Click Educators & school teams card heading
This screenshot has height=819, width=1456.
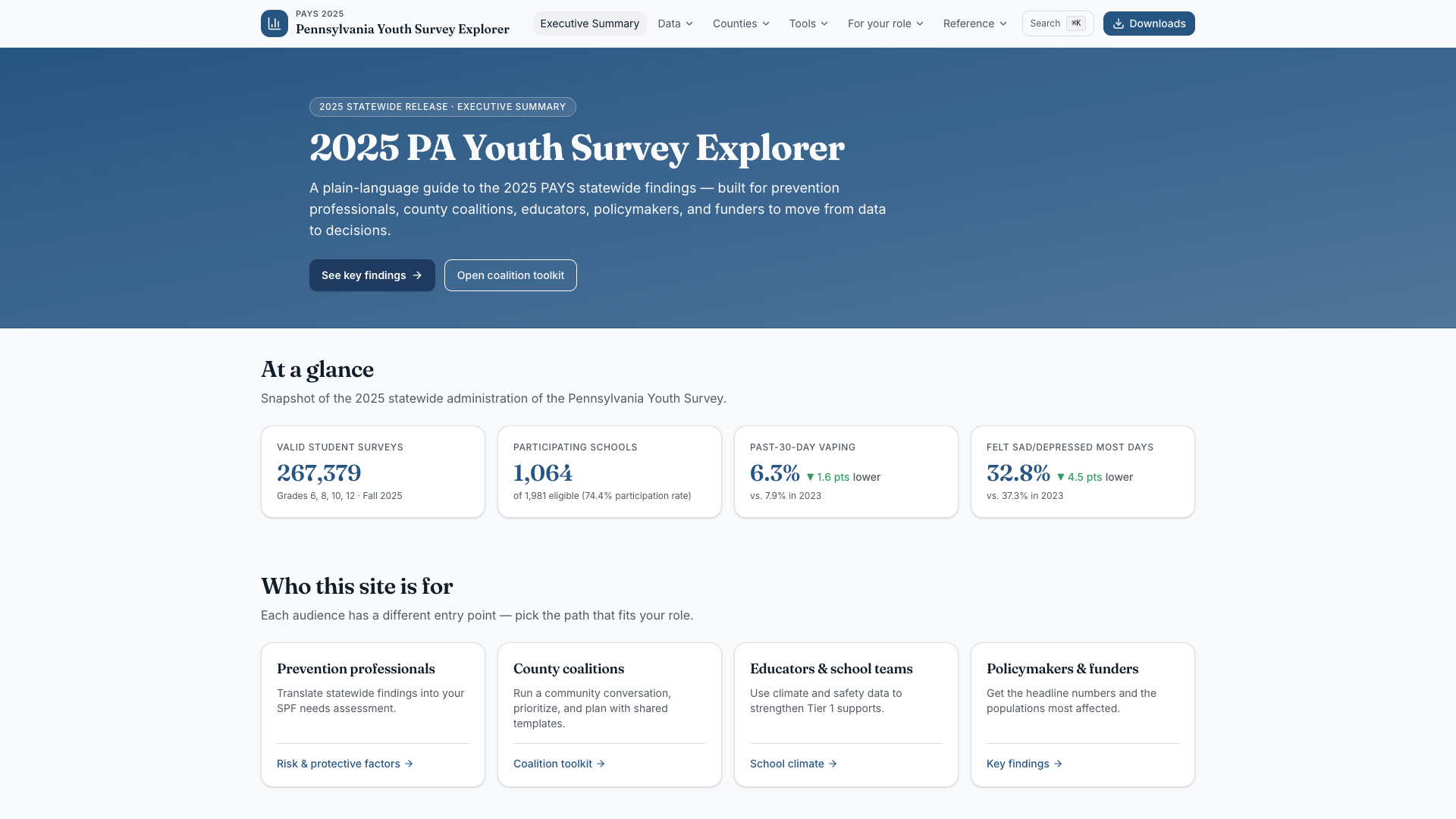point(831,669)
